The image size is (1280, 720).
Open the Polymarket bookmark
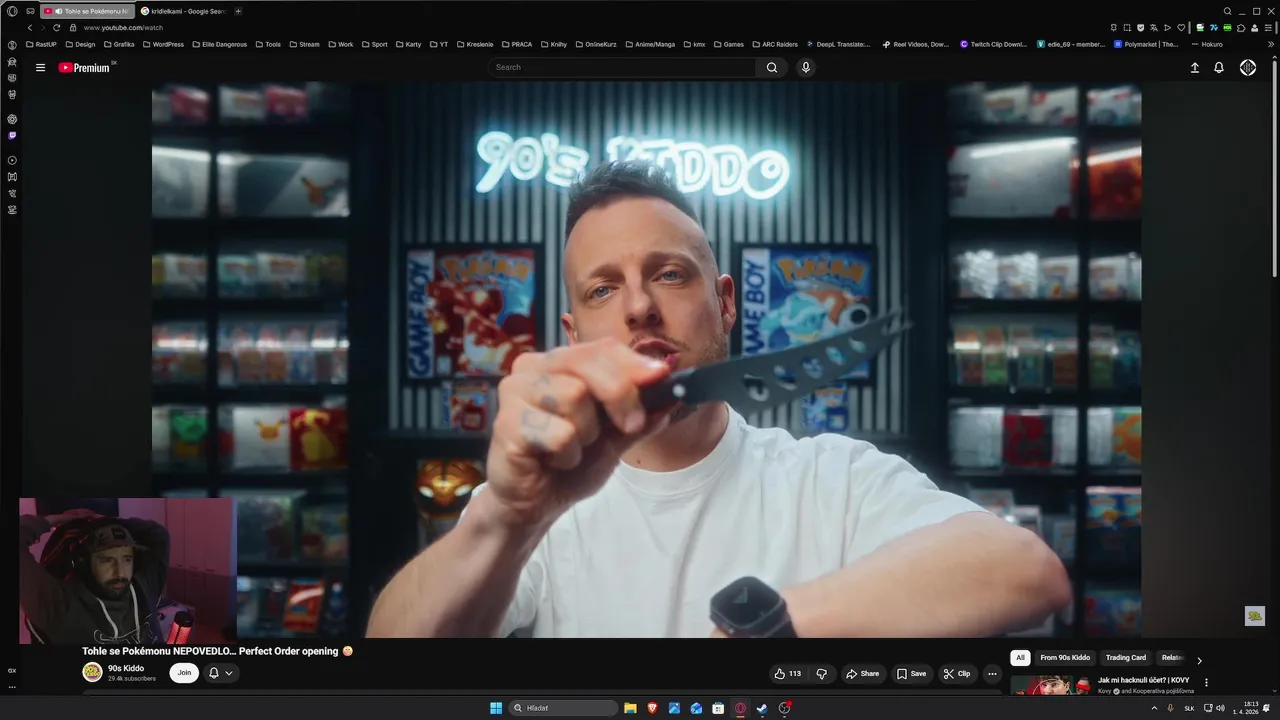[x=1147, y=44]
